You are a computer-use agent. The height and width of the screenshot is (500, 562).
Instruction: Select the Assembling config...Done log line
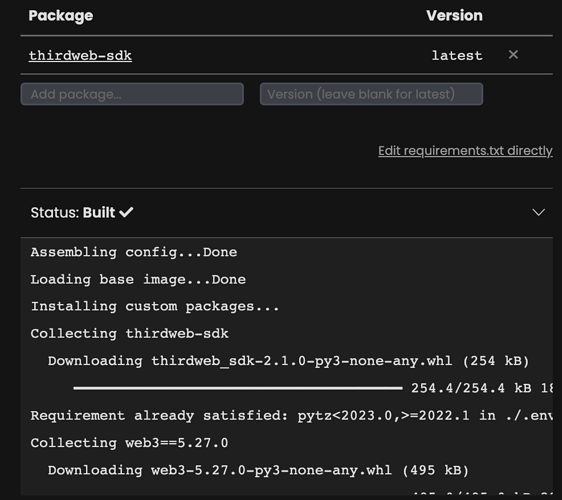click(x=134, y=252)
